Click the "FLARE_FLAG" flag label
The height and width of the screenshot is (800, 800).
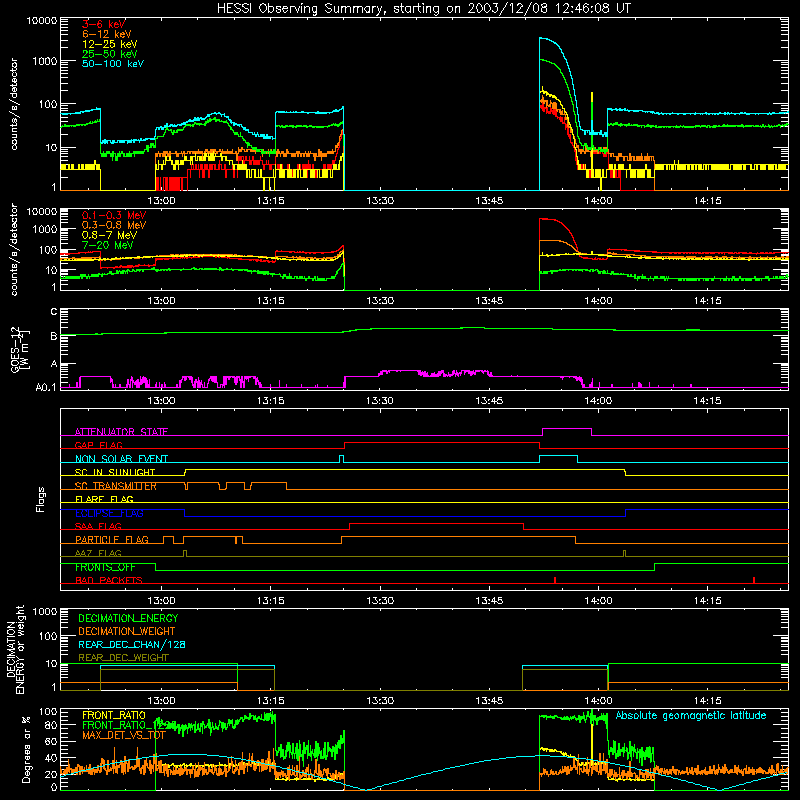coord(104,499)
